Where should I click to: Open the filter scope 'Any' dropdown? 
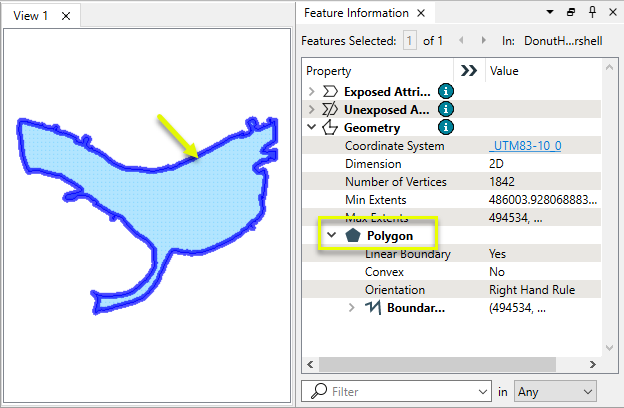tap(555, 392)
